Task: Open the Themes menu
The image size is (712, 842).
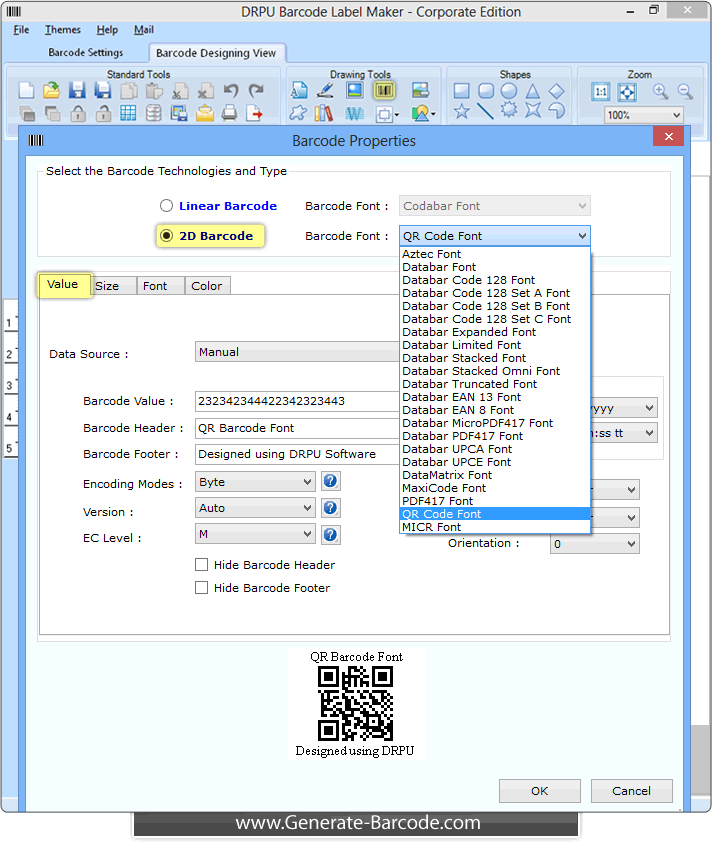Action: [63, 30]
